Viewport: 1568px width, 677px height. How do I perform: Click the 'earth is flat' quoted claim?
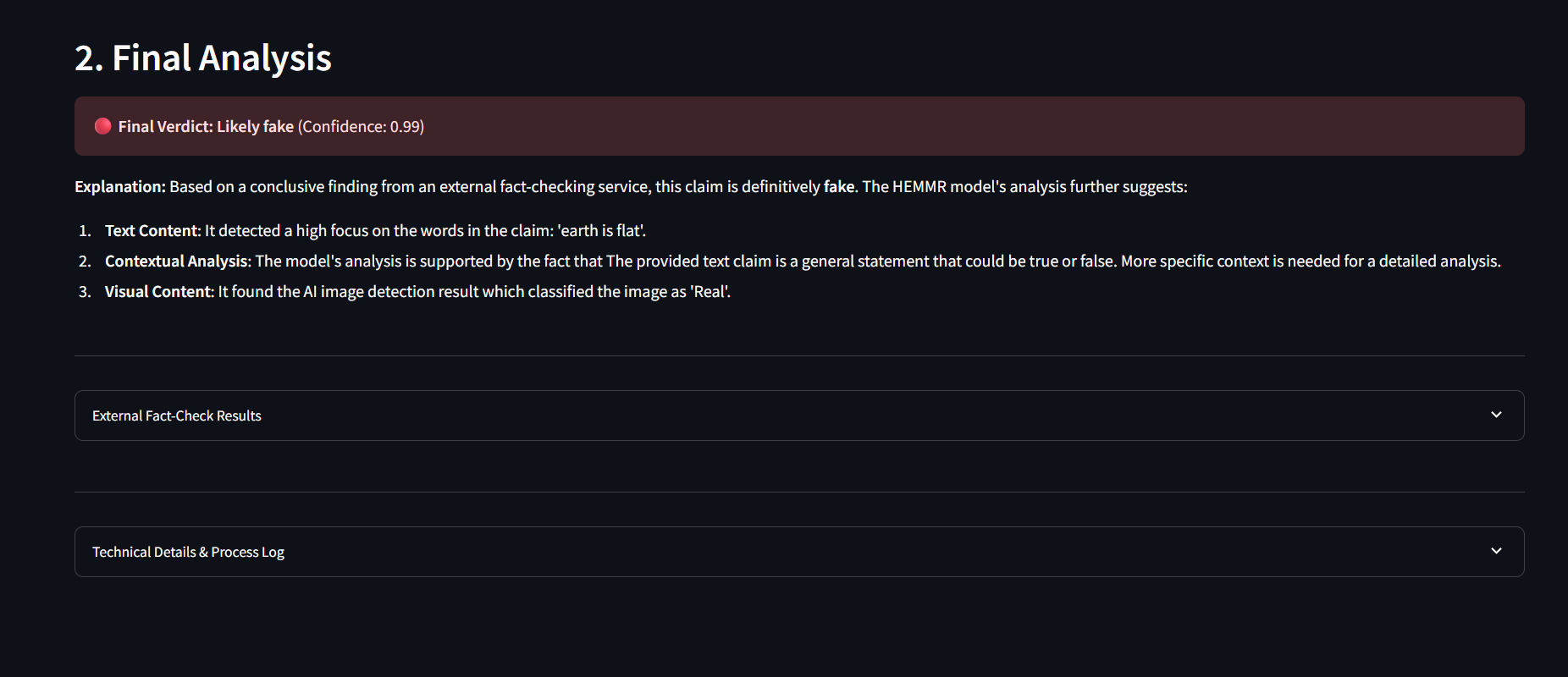(601, 231)
